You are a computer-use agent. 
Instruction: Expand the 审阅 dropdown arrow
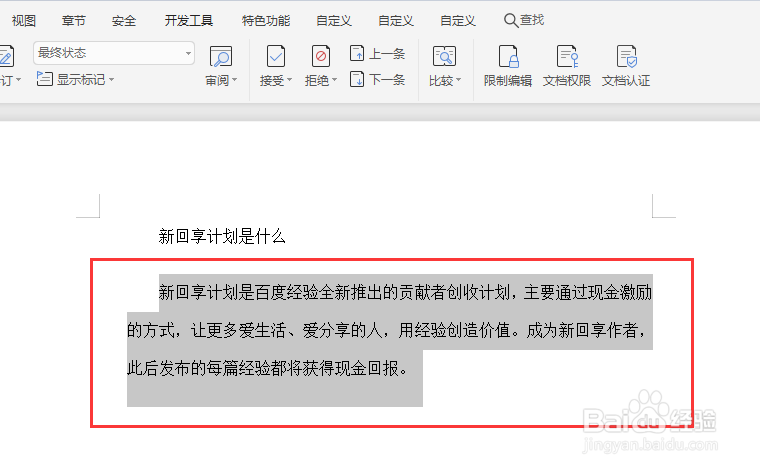click(x=235, y=80)
